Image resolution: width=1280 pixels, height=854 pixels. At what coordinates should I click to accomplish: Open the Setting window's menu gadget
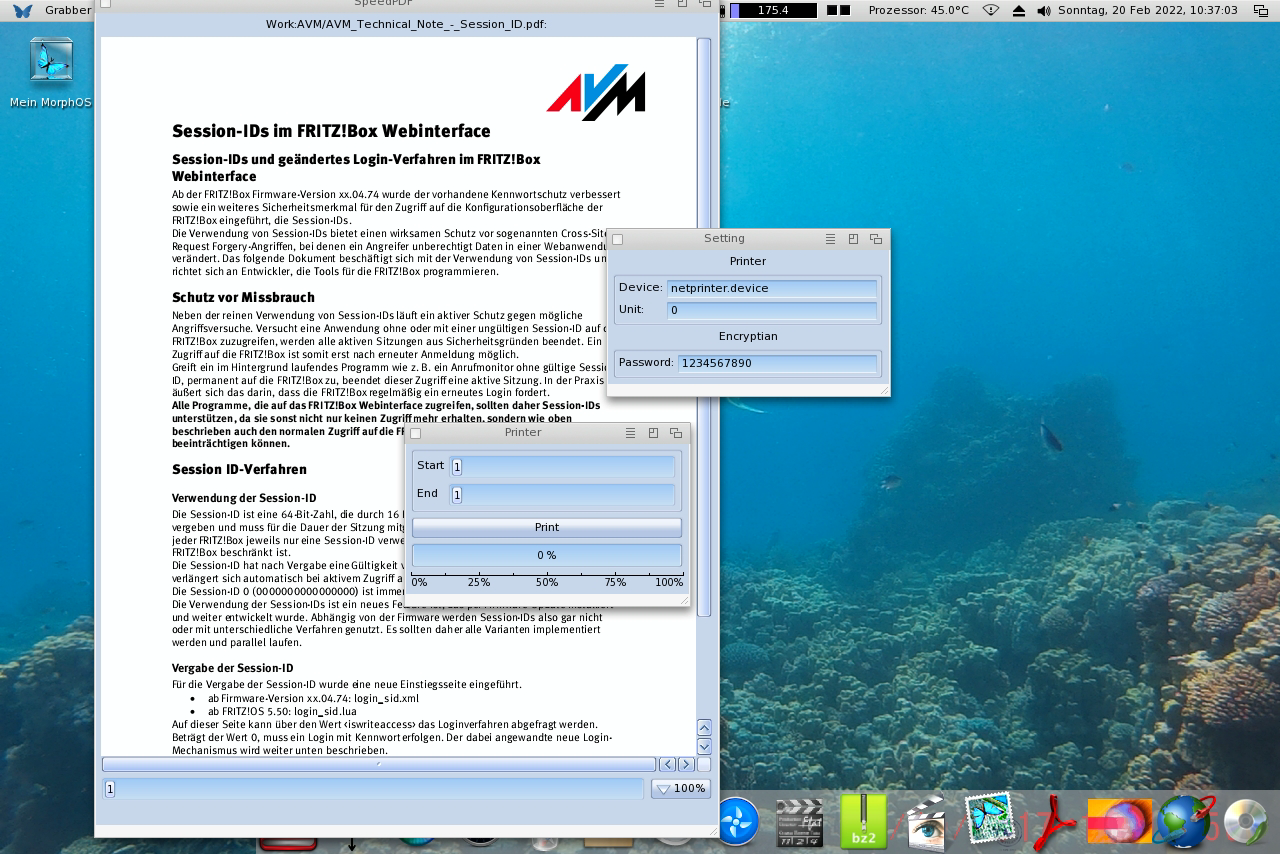point(830,239)
